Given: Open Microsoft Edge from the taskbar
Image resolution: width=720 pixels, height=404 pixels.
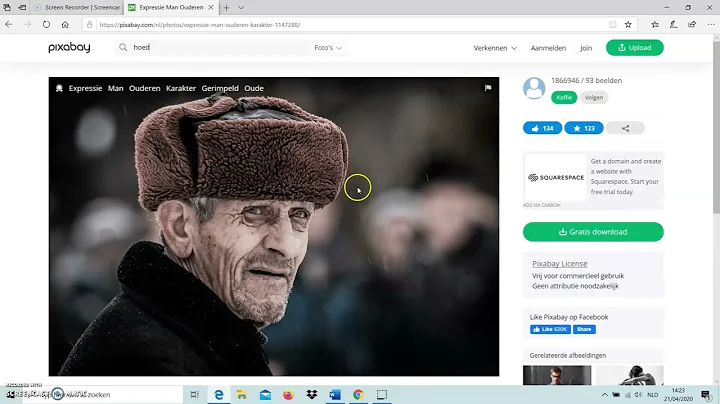Looking at the screenshot, I should tap(219, 394).
